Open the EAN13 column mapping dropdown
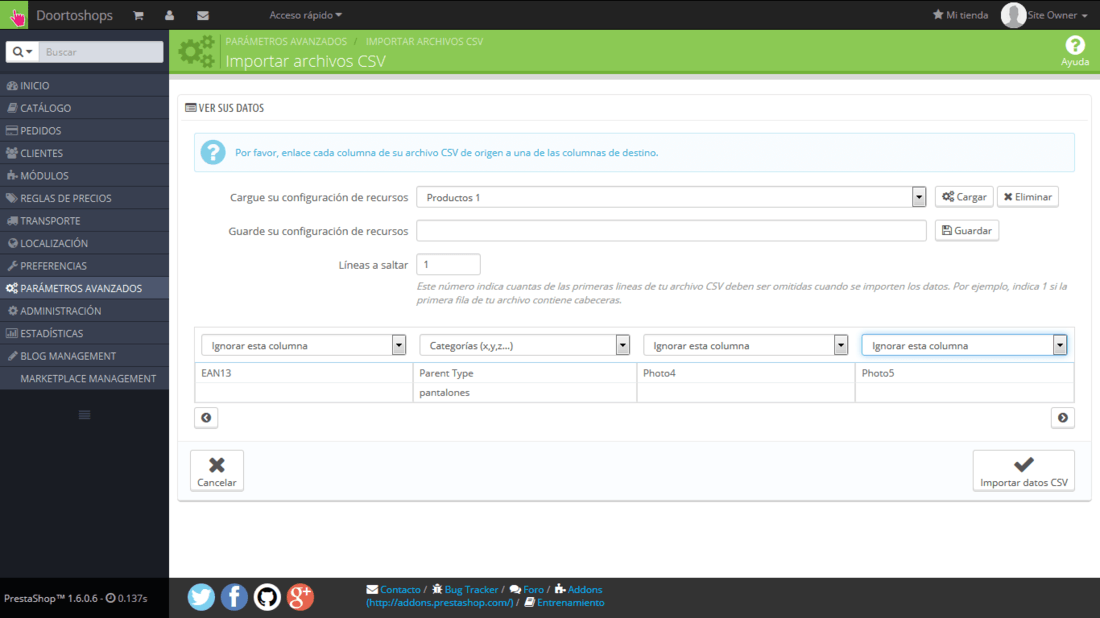Image resolution: width=1100 pixels, height=618 pixels. coord(303,345)
